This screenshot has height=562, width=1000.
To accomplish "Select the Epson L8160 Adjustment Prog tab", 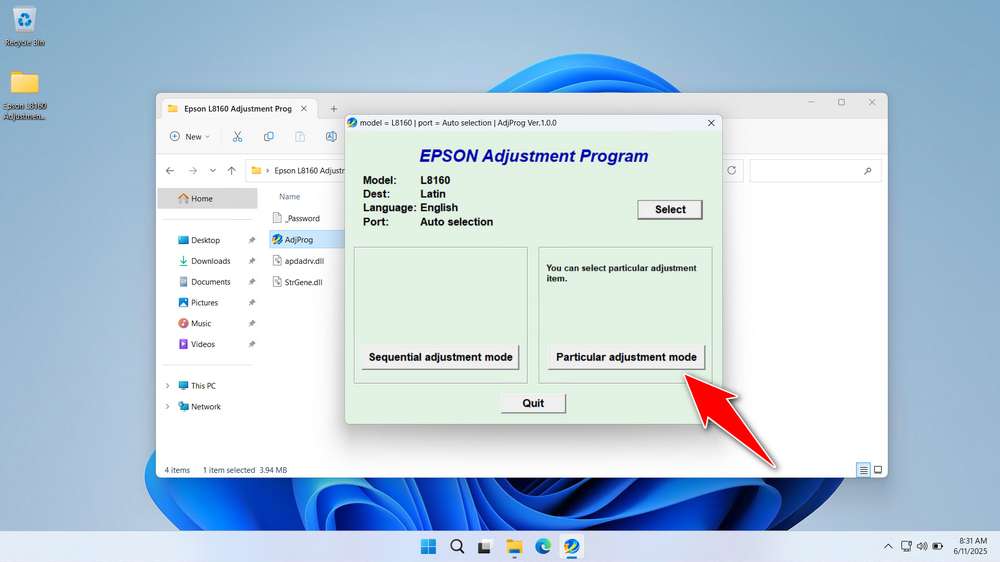I will coord(237,108).
